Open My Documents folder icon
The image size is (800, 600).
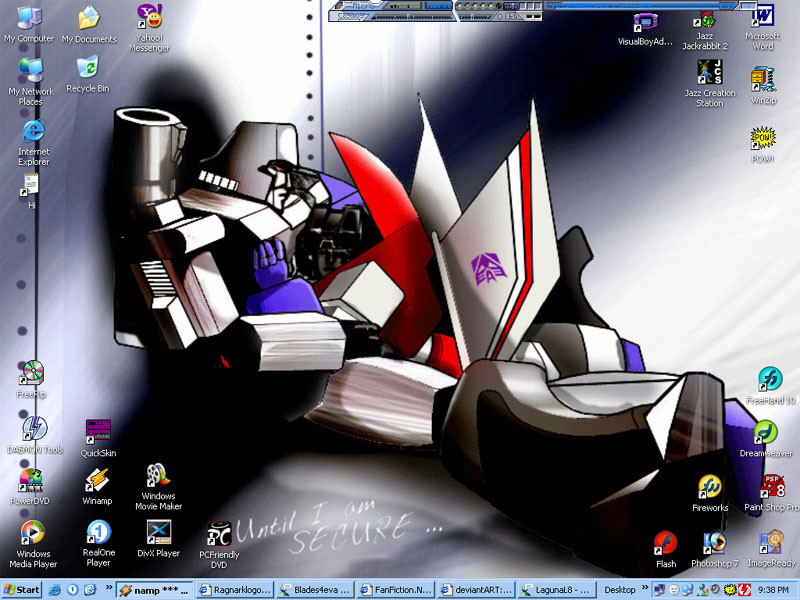pyautogui.click(x=89, y=24)
